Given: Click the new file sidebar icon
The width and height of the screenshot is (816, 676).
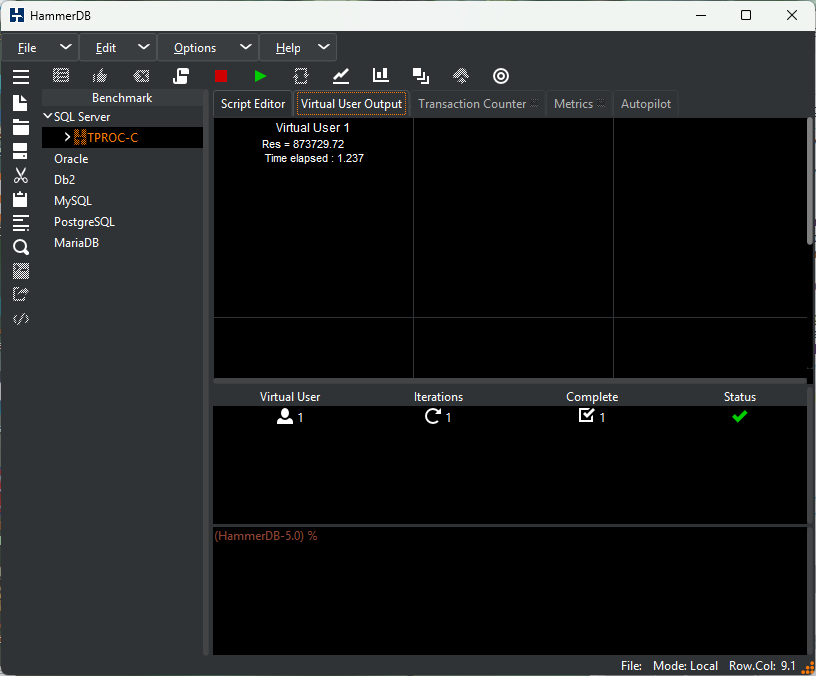Looking at the screenshot, I should click(x=20, y=103).
